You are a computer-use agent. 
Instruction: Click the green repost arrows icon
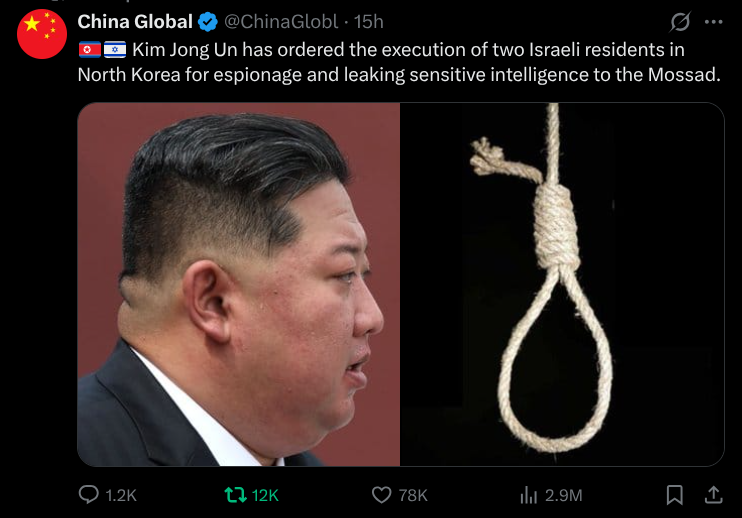coord(235,495)
